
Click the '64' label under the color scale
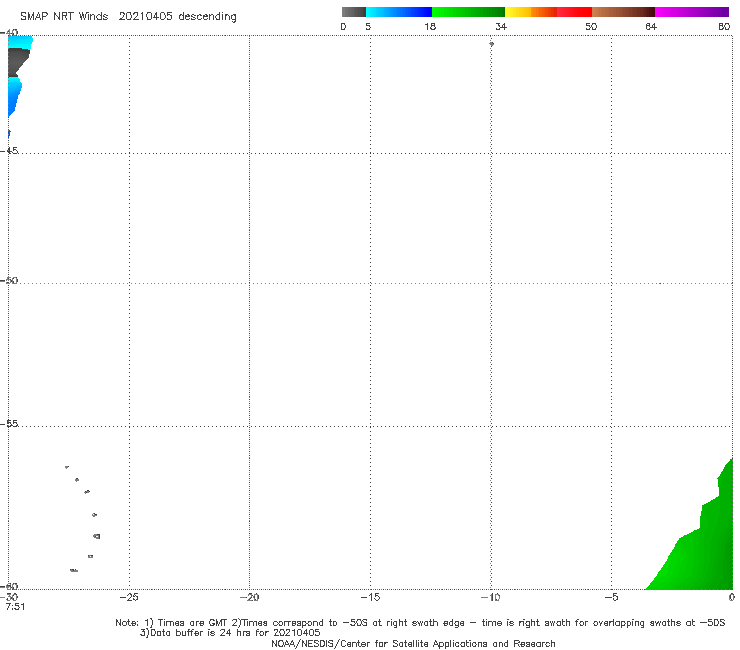(x=651, y=26)
